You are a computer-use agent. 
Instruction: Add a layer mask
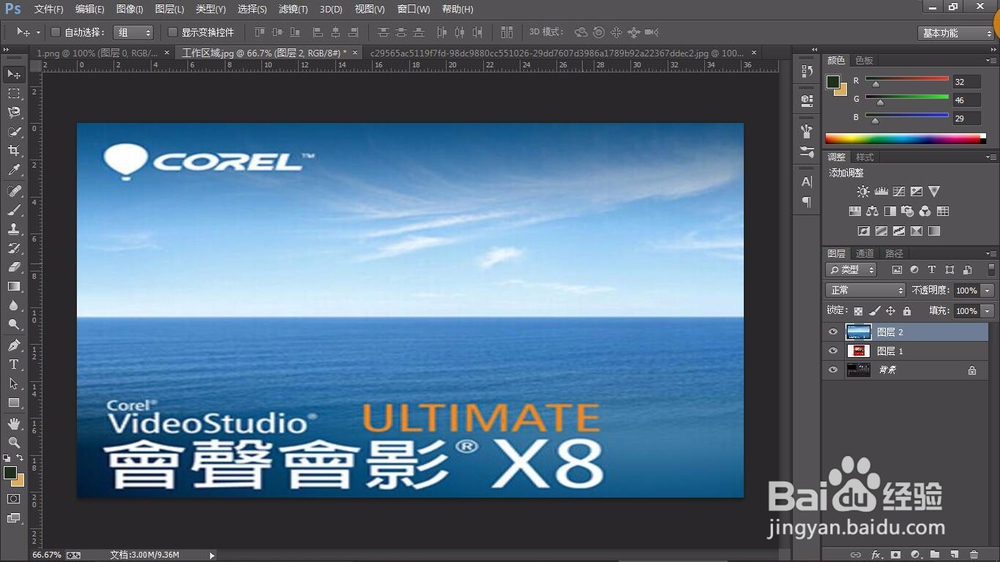895,554
